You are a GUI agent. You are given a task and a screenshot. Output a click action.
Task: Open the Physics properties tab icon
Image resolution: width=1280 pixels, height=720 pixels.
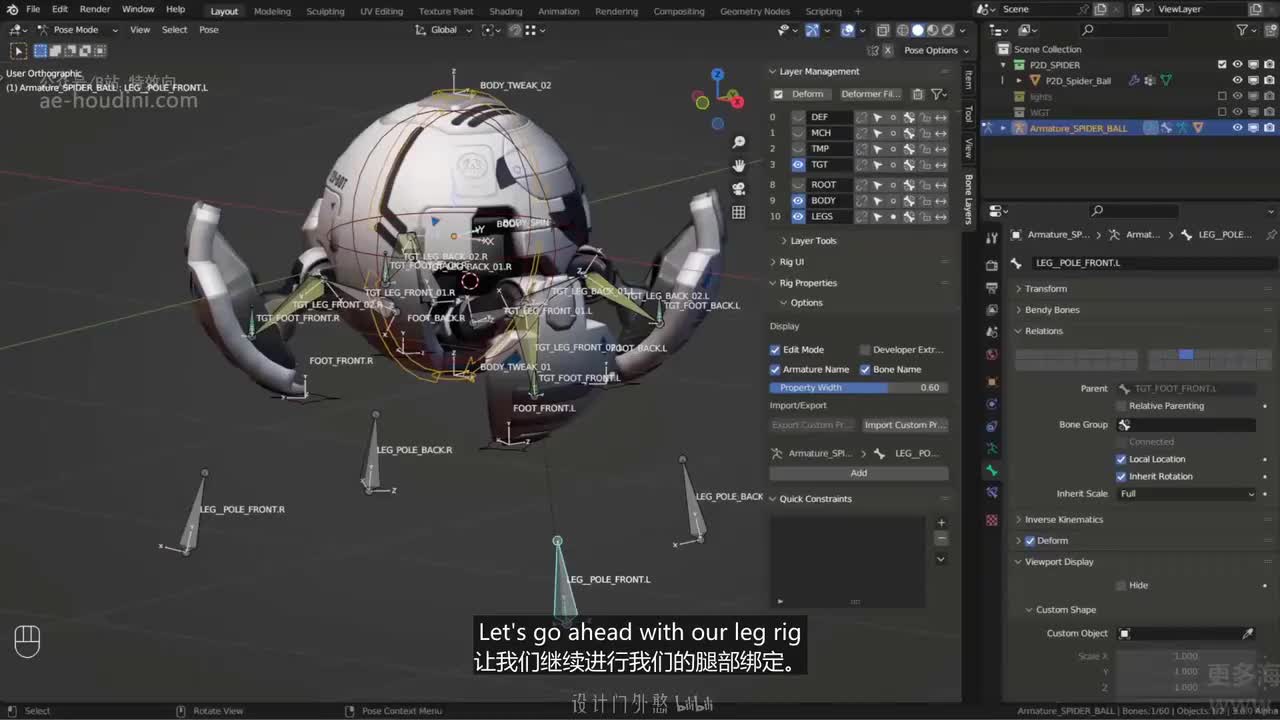coord(992,404)
